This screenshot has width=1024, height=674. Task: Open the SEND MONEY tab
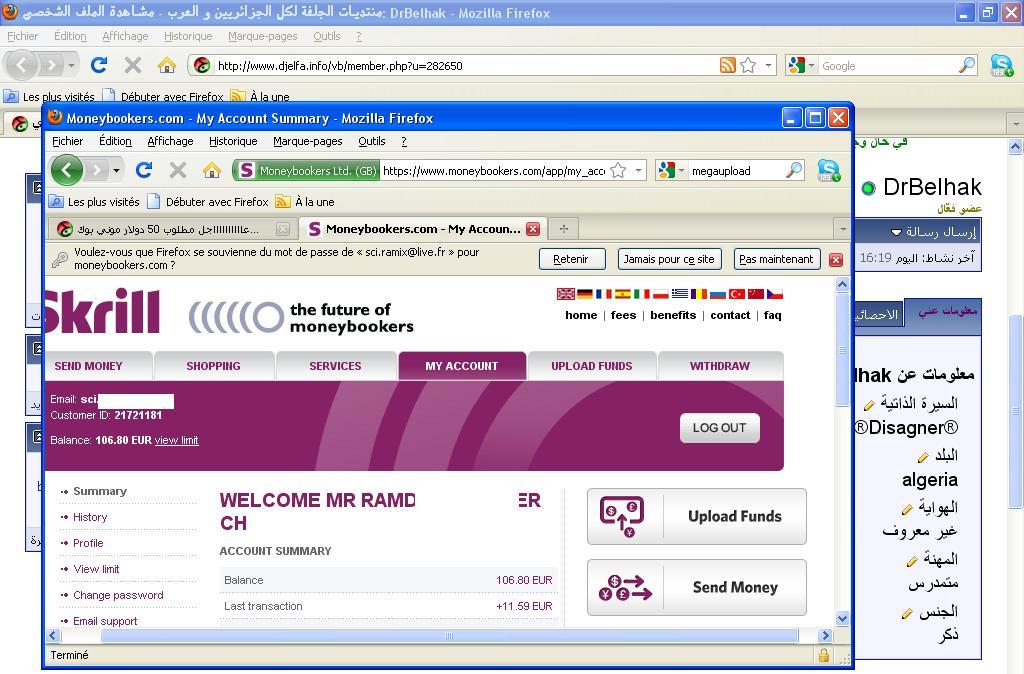88,366
